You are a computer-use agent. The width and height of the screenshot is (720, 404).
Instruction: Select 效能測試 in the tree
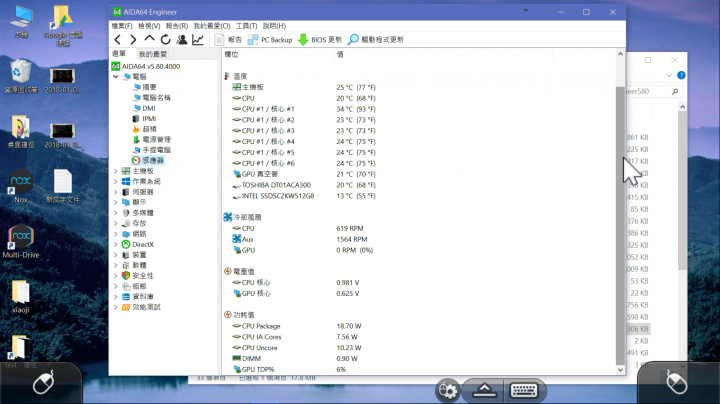(141, 307)
